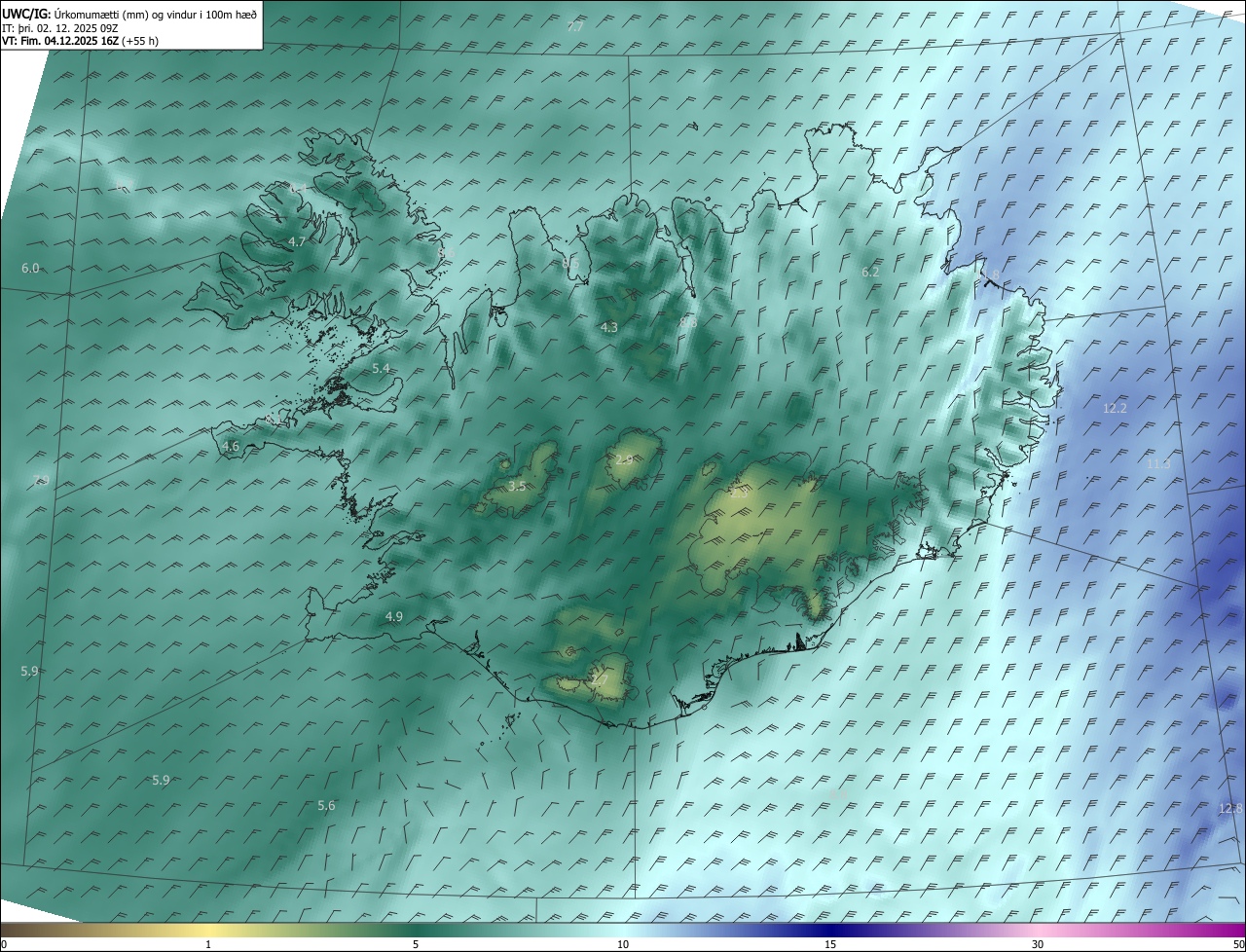1246x952 pixels.
Task: Click the 0 tick on the color scale
Action: point(4,944)
